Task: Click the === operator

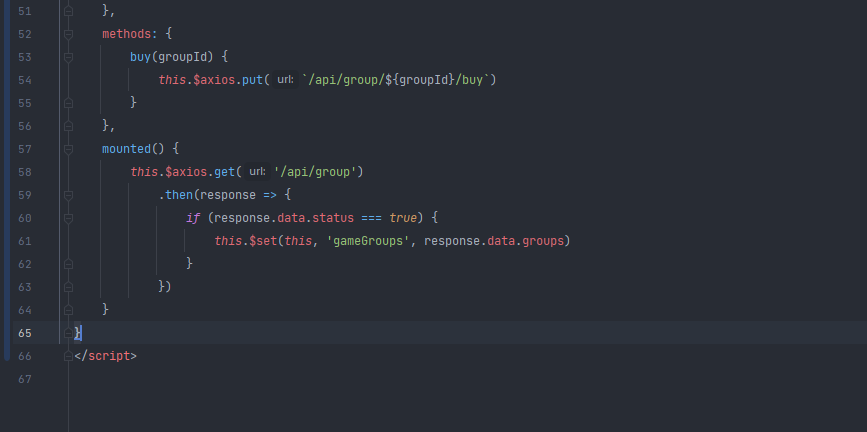Action: tap(372, 218)
